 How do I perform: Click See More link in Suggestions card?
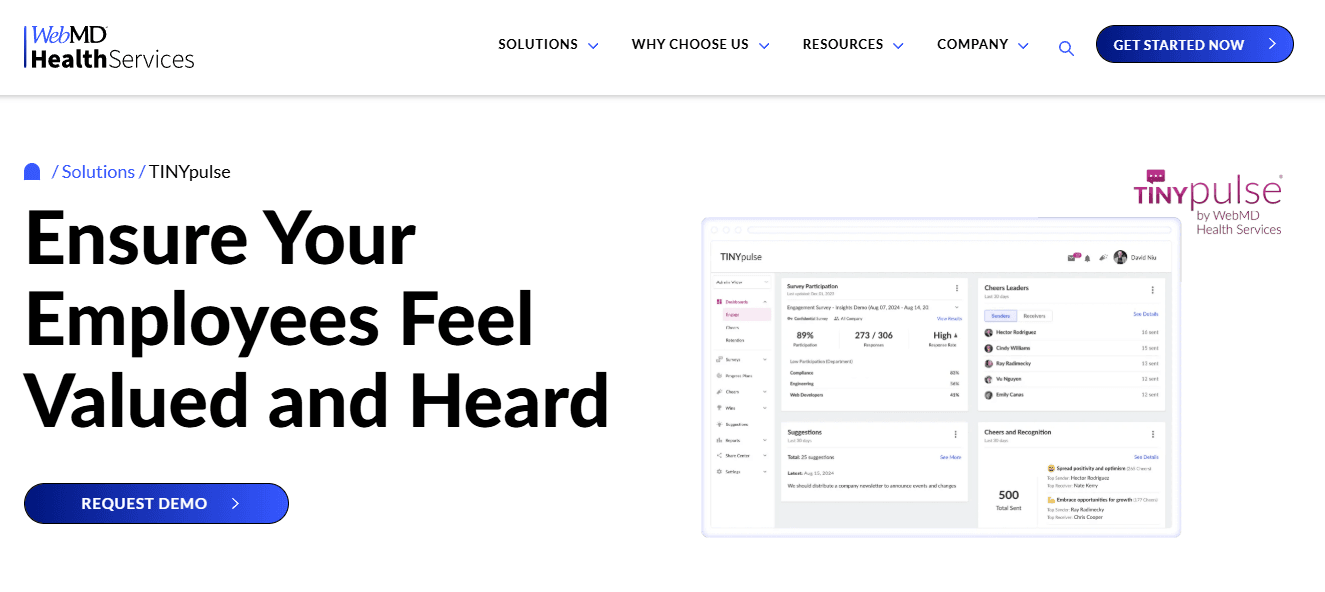pos(950,457)
